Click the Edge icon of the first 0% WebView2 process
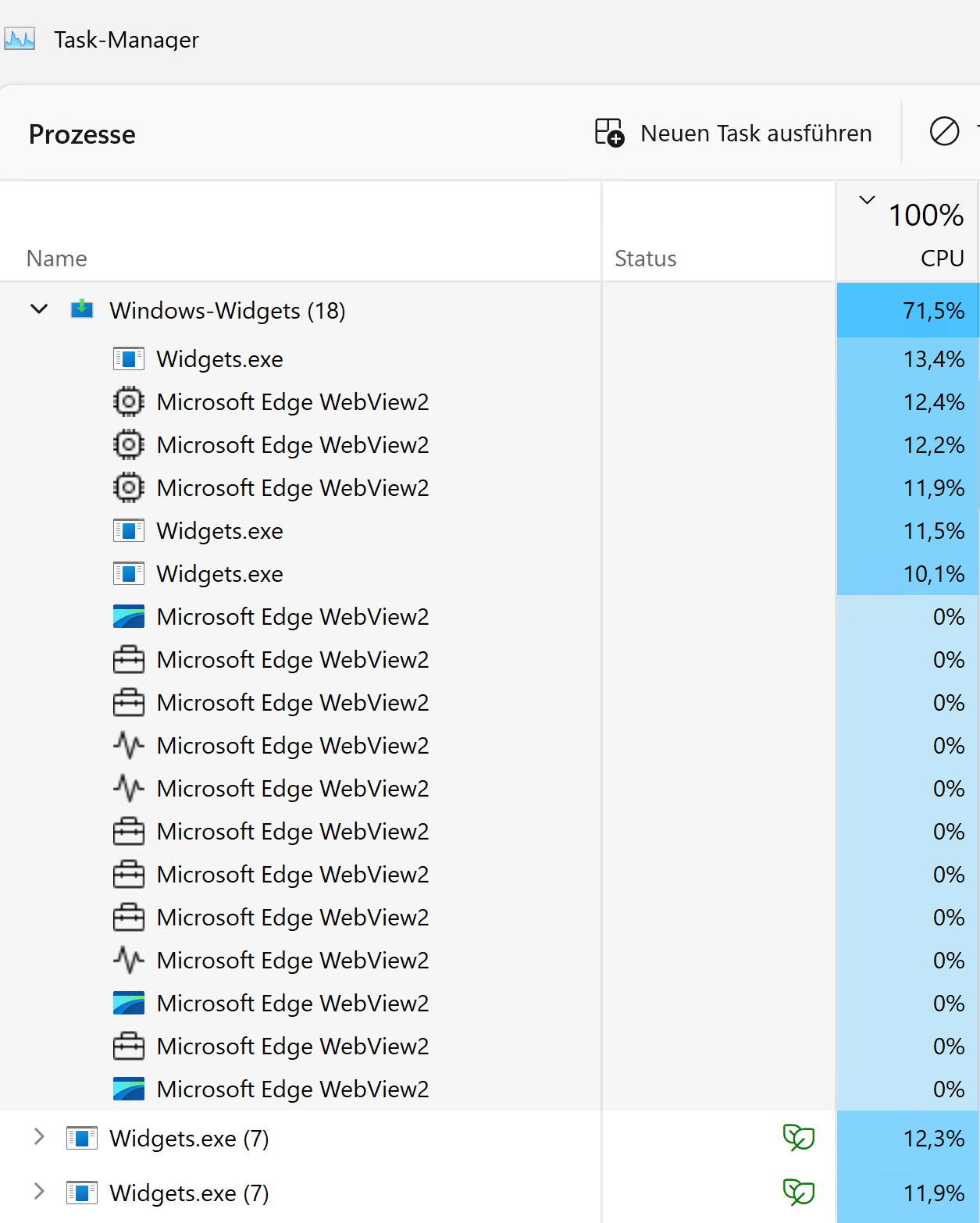This screenshot has width=980, height=1223. 128,616
